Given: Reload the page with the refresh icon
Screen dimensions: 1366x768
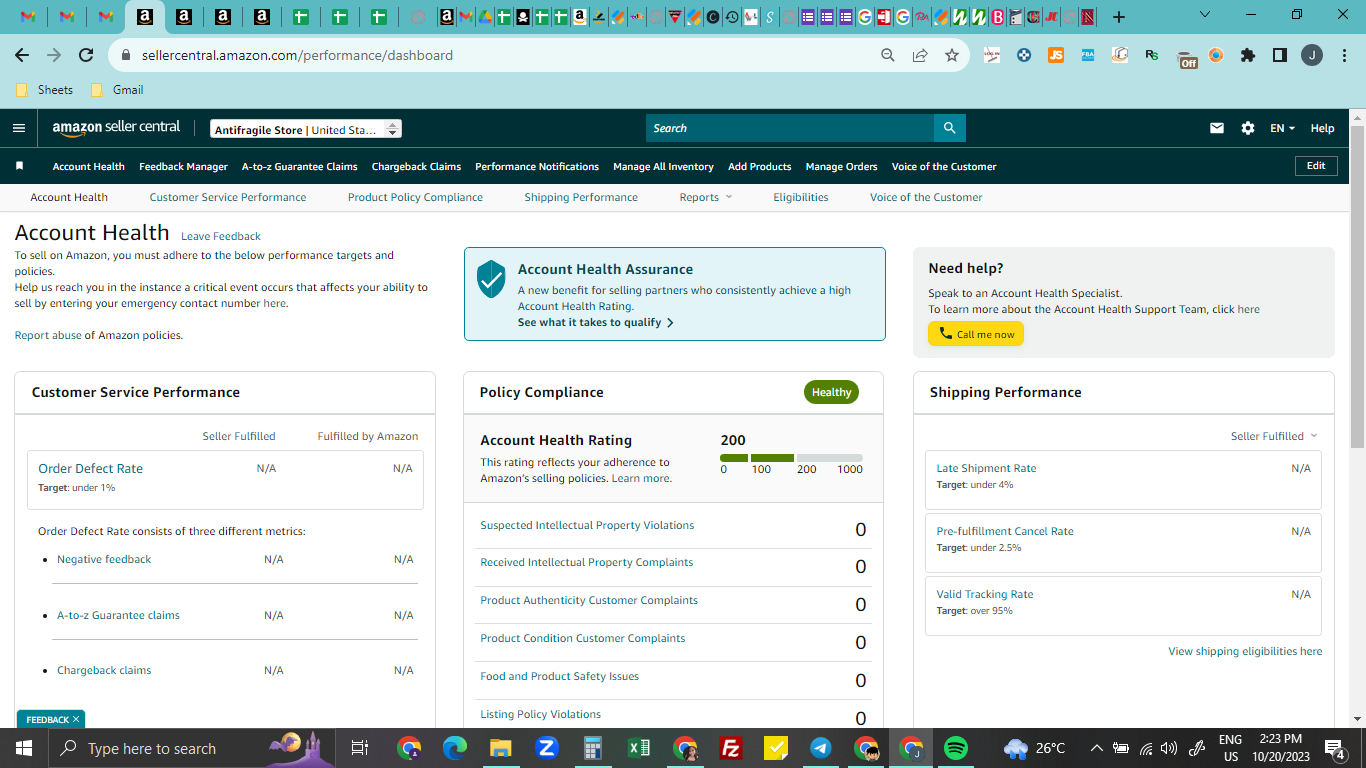Looking at the screenshot, I should click(86, 56).
